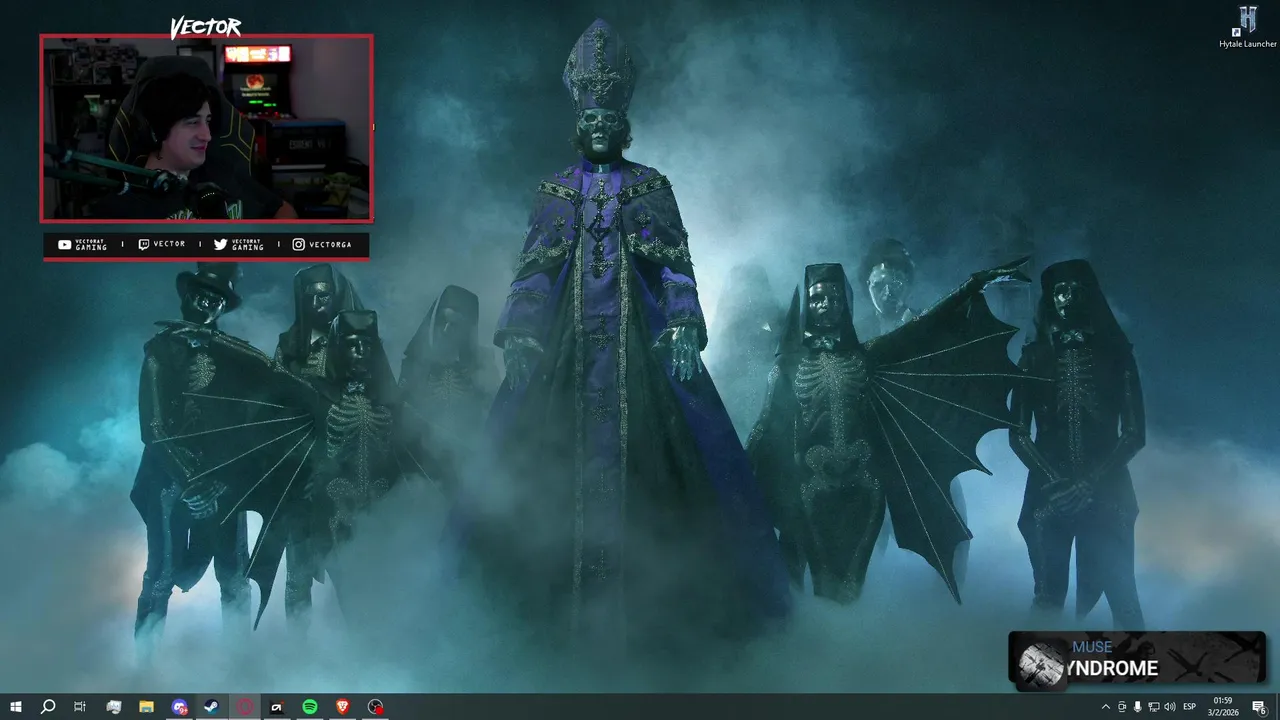
Task: Open OBS Studio from the taskbar
Action: (376, 707)
